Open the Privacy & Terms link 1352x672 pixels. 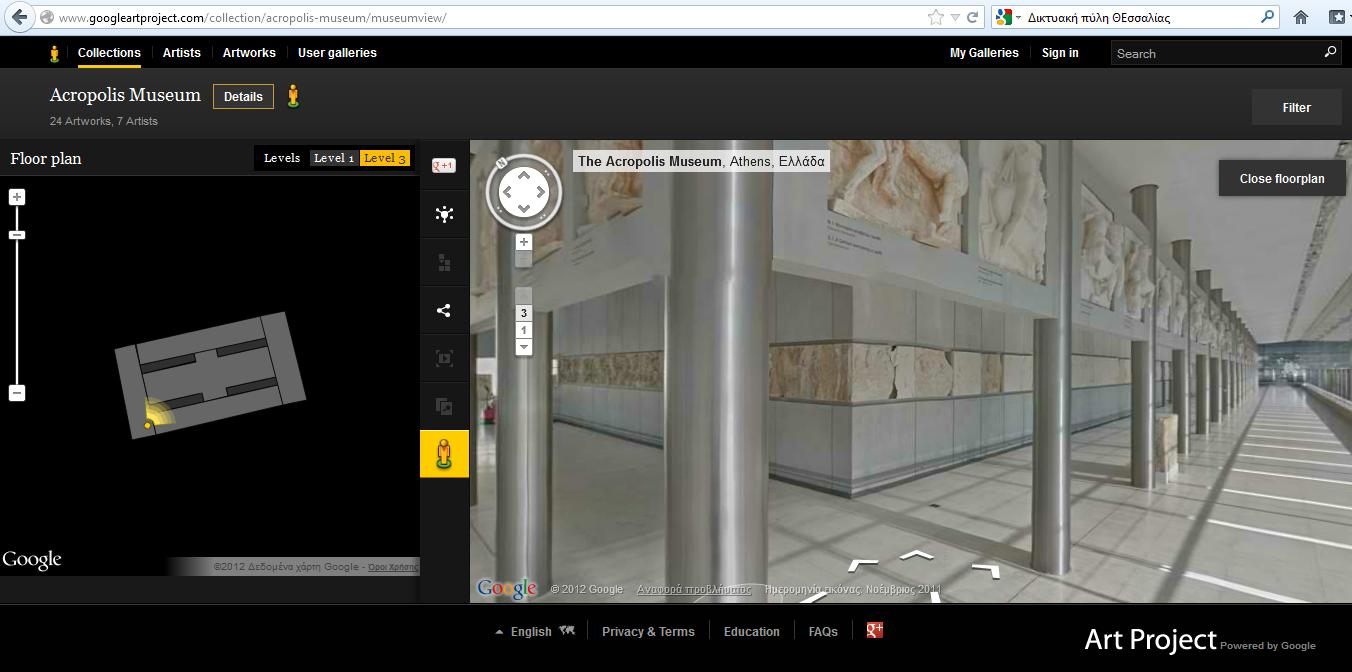(x=648, y=631)
